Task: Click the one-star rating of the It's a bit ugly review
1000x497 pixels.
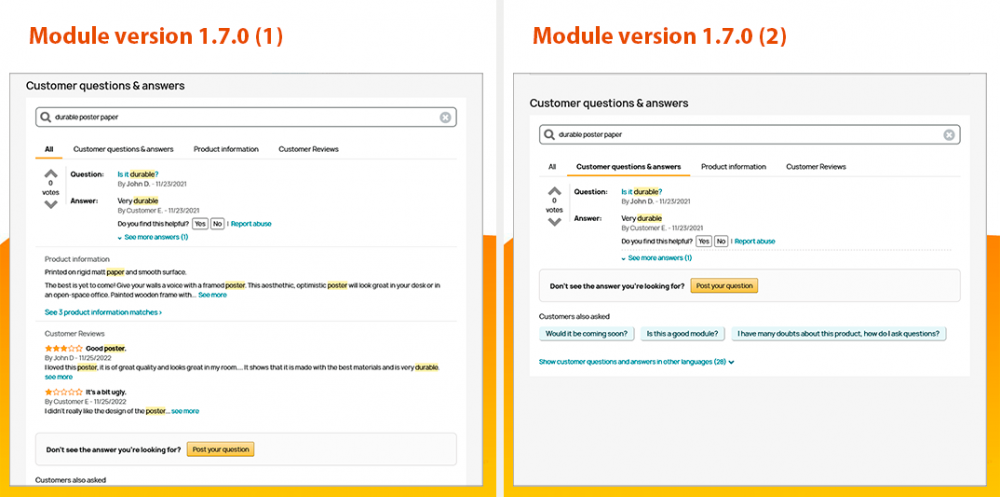Action: click(63, 392)
